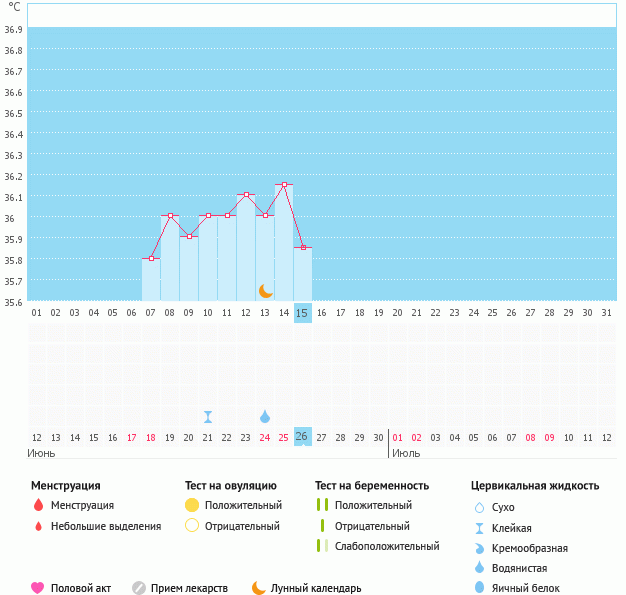Click the sticky fluid hourglass icon in grid
Screen dimensions: 626x595
coord(208,417)
